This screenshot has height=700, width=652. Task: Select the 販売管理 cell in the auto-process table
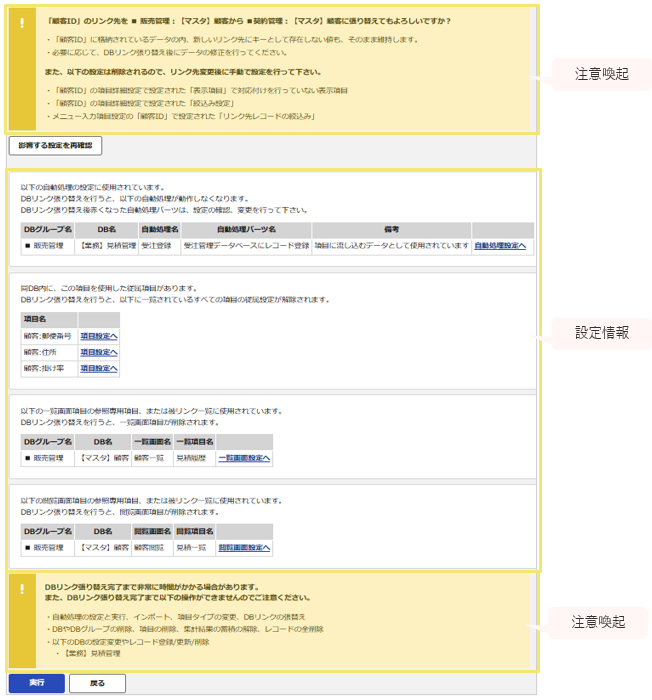click(48, 246)
